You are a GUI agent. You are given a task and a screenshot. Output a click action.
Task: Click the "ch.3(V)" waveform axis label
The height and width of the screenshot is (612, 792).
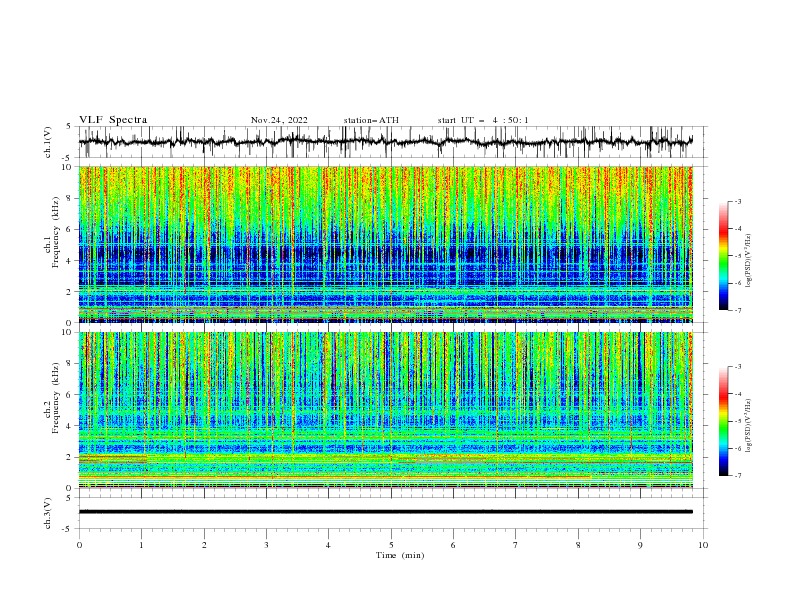pos(48,513)
